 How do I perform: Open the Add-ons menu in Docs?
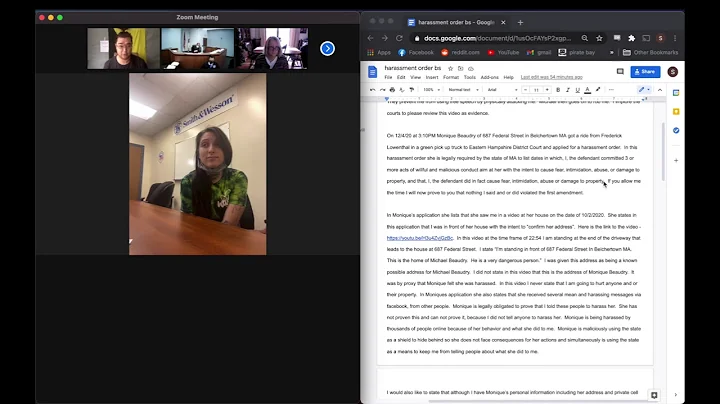coord(489,77)
